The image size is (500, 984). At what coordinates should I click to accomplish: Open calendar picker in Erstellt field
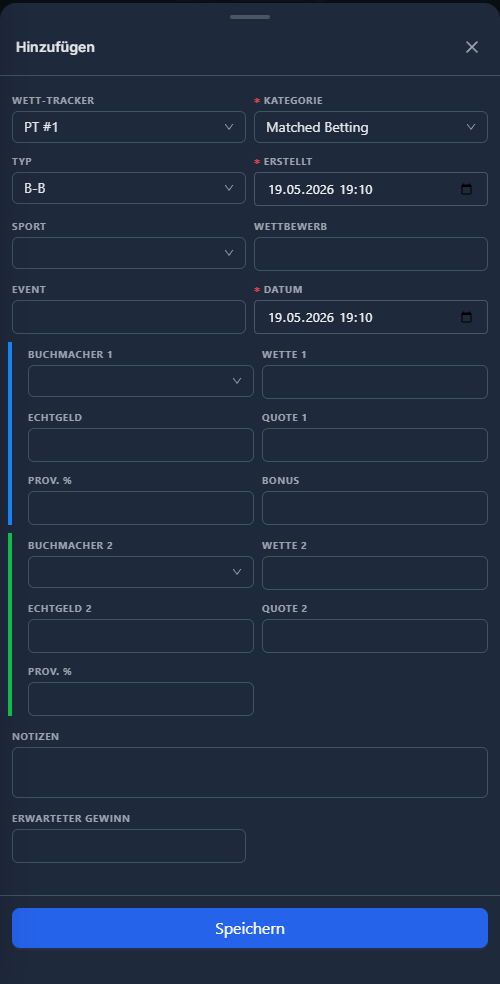point(466,190)
